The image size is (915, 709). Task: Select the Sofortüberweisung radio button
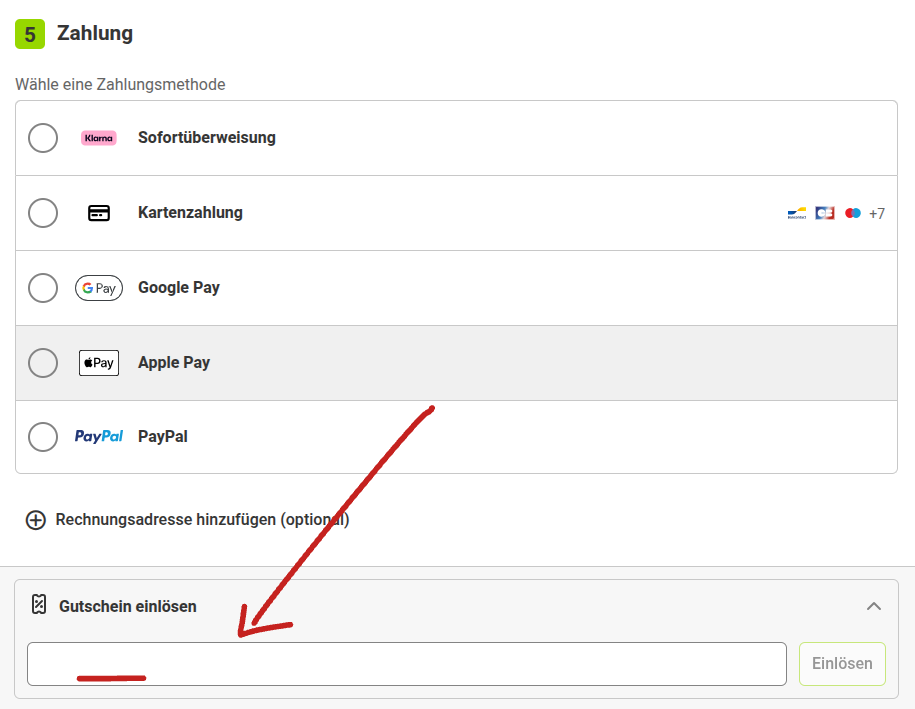(x=43, y=137)
